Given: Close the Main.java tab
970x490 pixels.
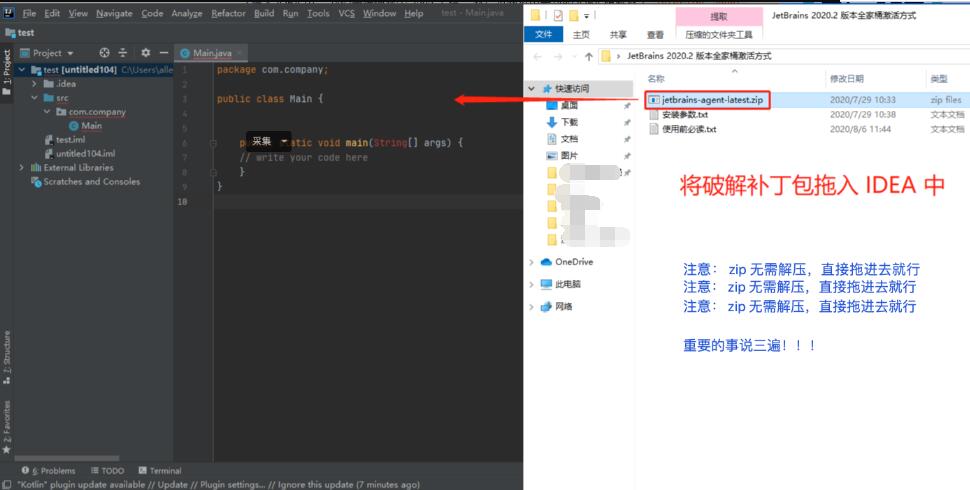Looking at the screenshot, I should [x=241, y=53].
